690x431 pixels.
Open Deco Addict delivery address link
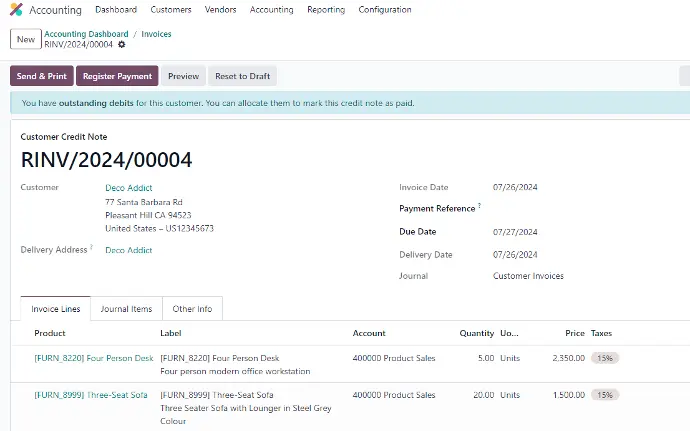[x=128, y=250]
